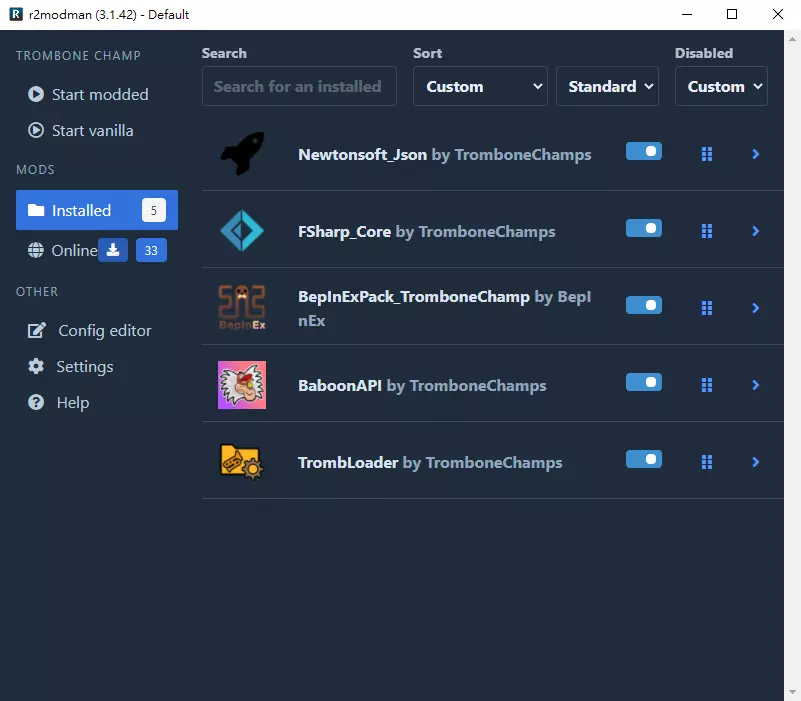Click the BepInEx pack logo thumbnail
Screen dimensions: 801x701
tap(242, 308)
